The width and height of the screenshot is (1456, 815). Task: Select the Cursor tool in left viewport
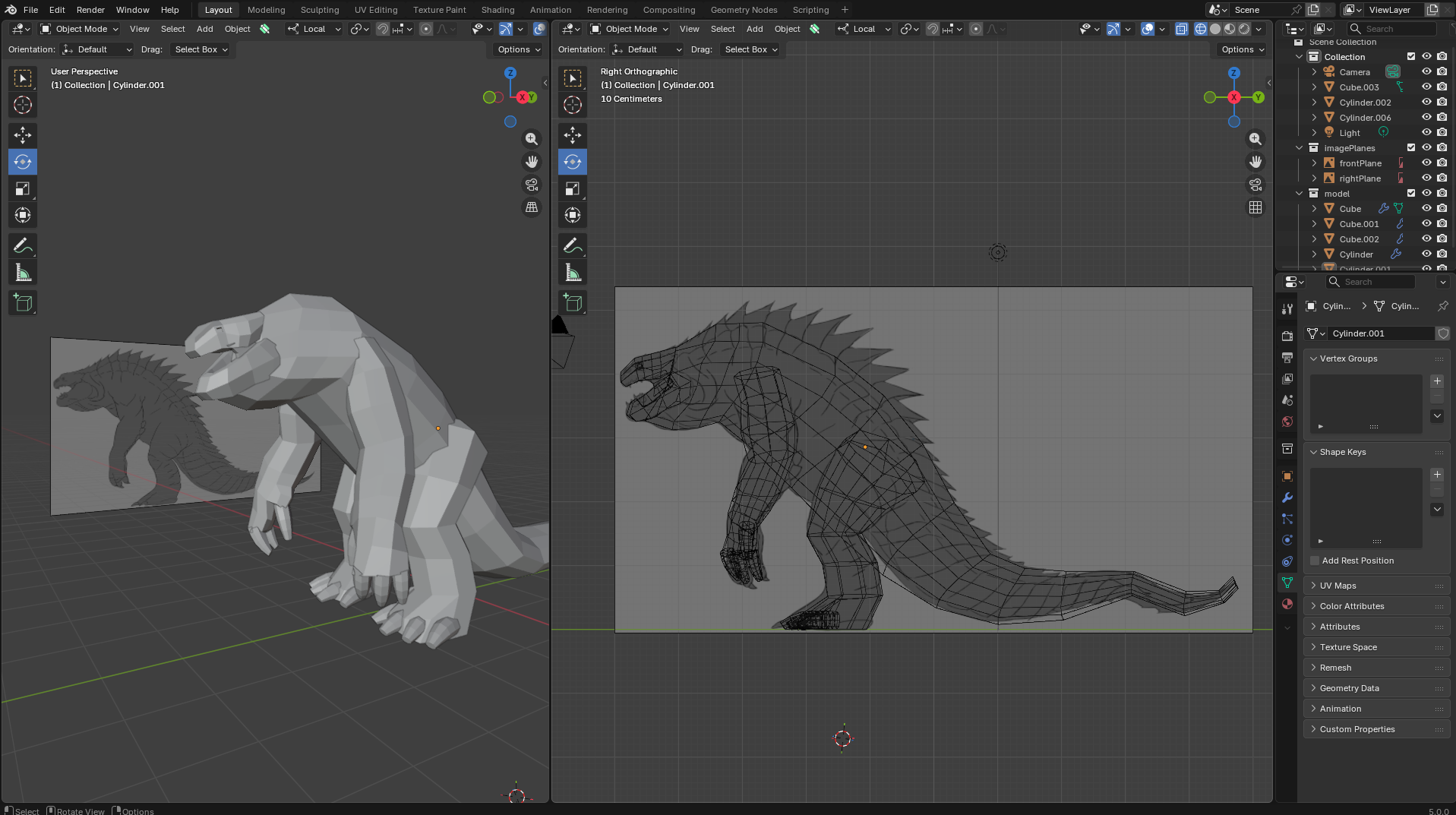(x=23, y=105)
